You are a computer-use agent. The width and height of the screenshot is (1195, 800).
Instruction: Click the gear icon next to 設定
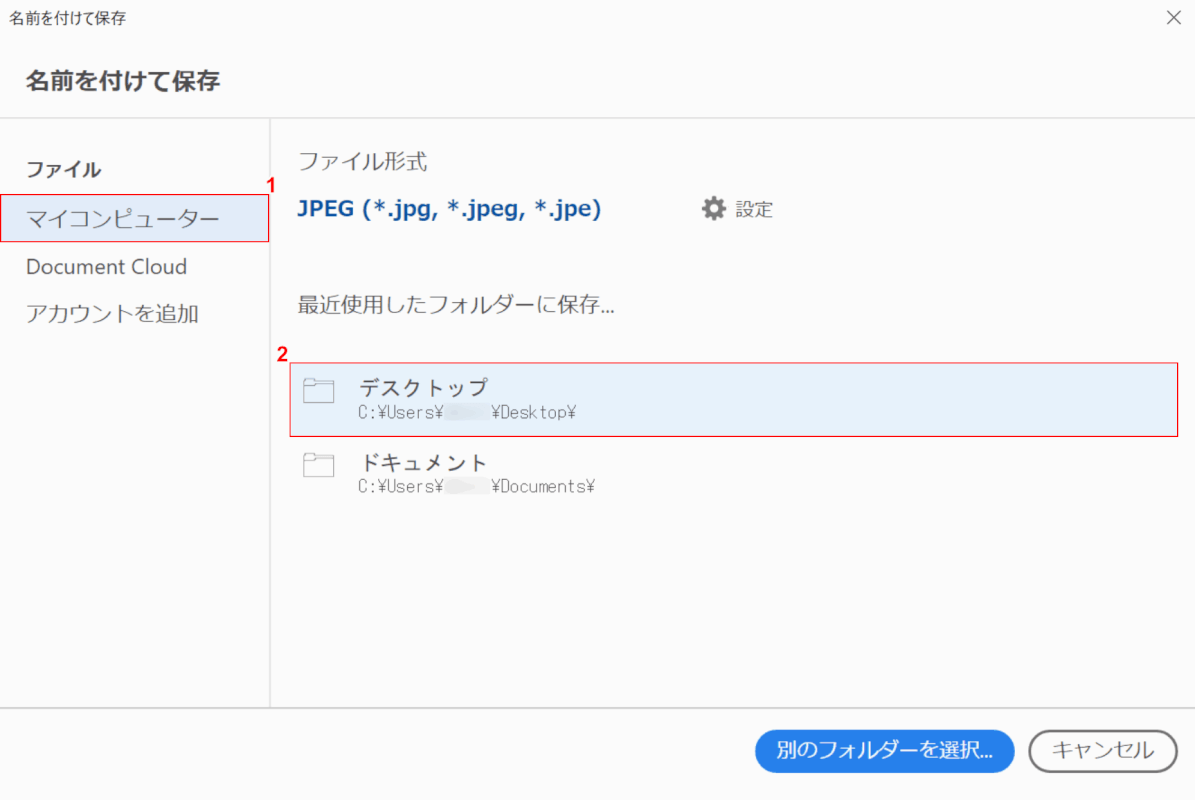tap(713, 209)
